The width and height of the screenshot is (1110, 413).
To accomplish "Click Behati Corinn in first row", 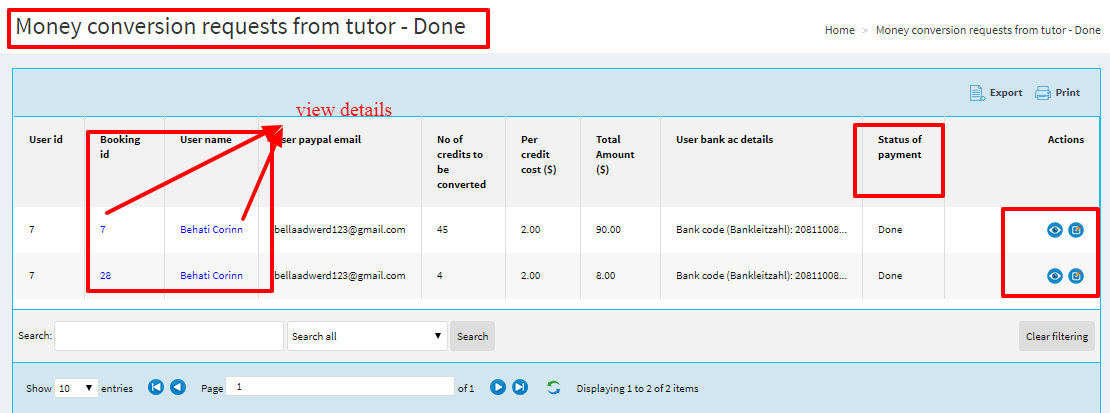I will [211, 230].
